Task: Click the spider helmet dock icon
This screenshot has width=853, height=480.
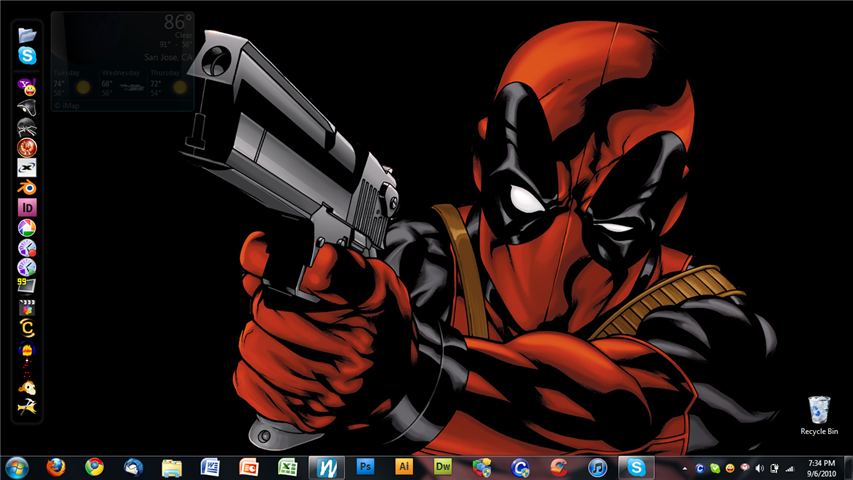Action: coord(27,127)
